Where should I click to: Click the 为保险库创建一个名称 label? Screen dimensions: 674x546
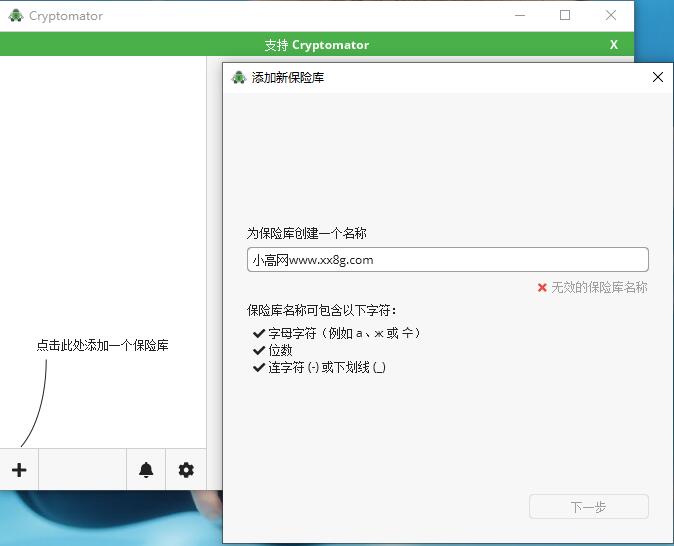306,233
